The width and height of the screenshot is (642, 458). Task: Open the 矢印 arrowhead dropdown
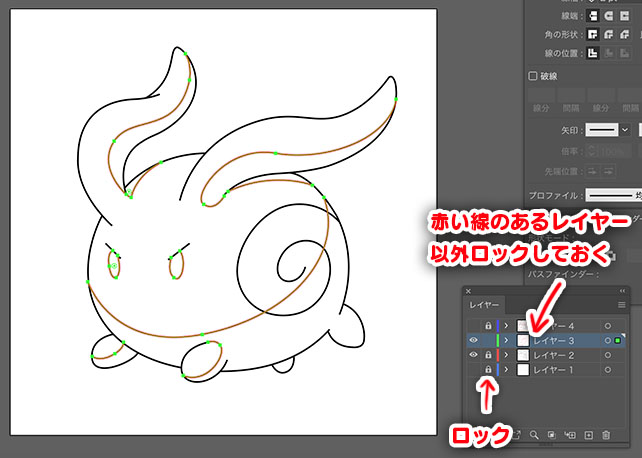click(x=625, y=130)
